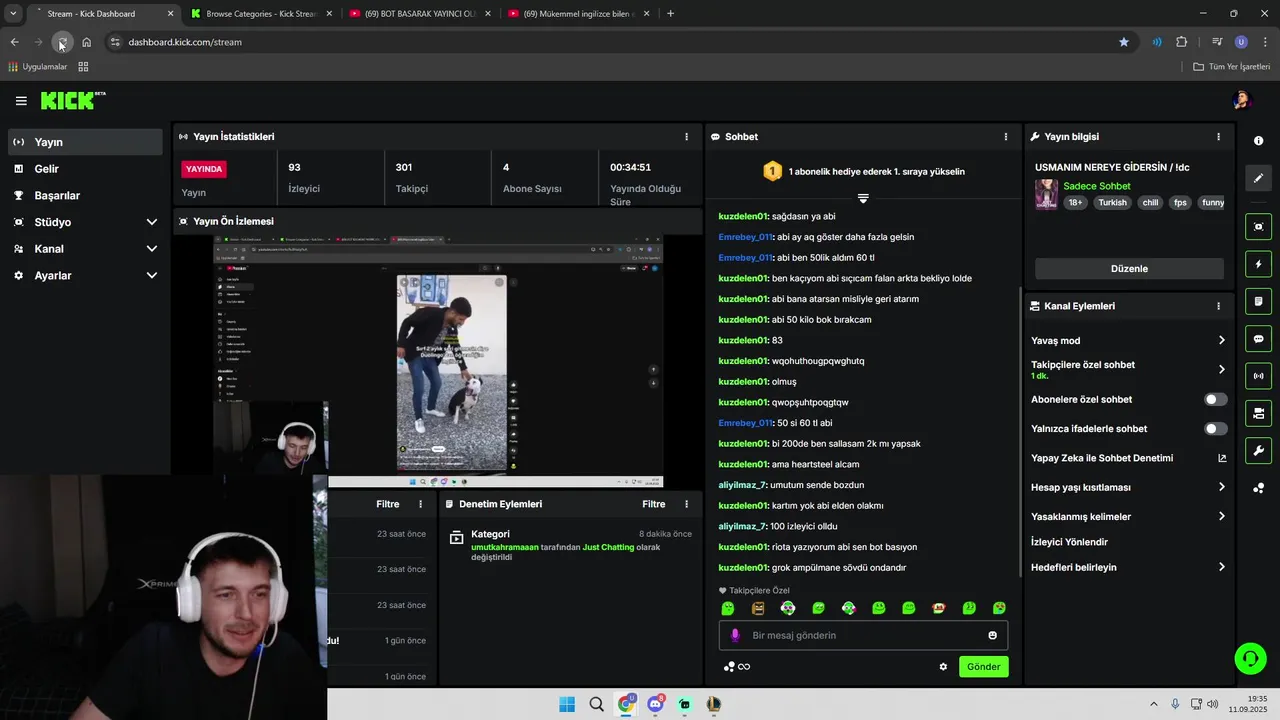The image size is (1280, 720).
Task: Click the Sadece Sohbet category link
Action: pos(1097,186)
